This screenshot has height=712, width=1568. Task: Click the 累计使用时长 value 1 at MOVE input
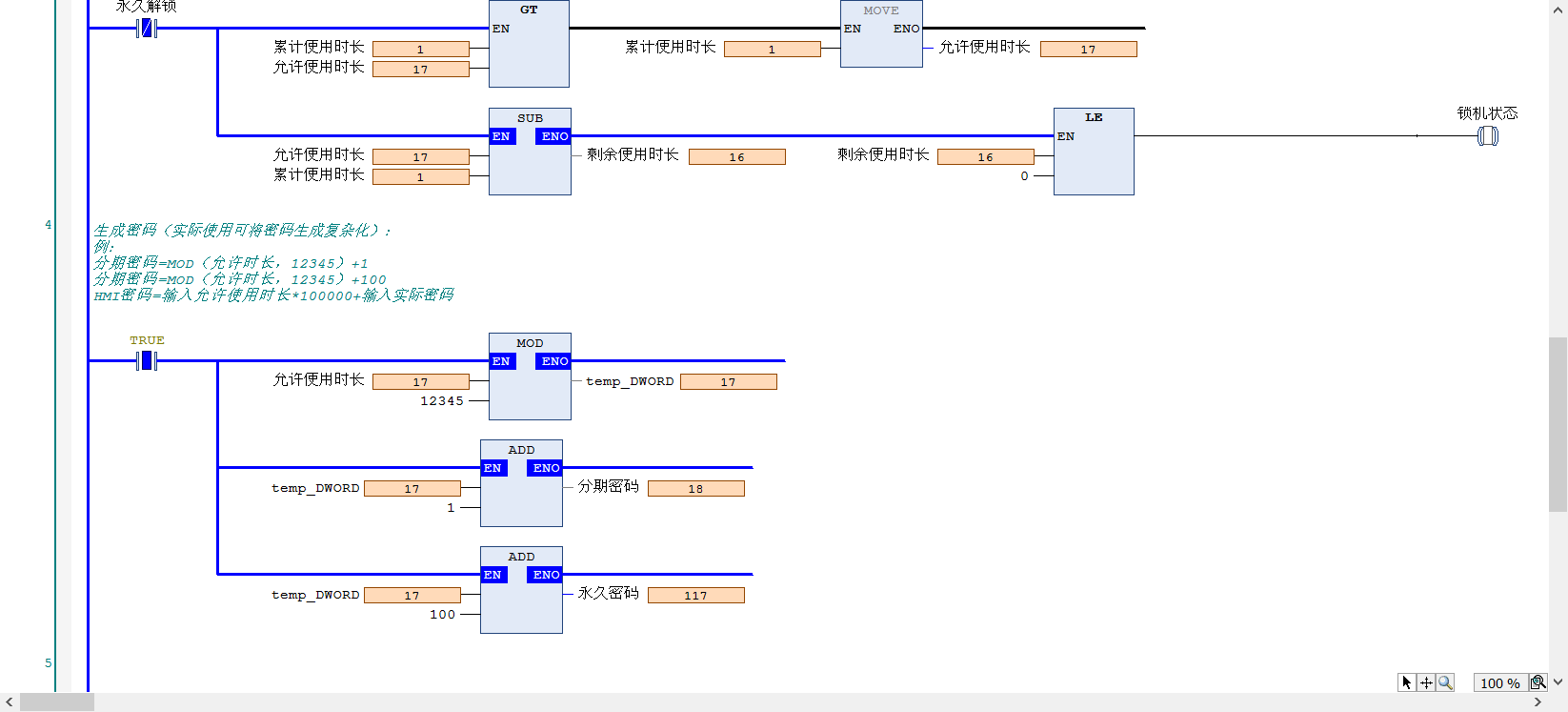[773, 50]
